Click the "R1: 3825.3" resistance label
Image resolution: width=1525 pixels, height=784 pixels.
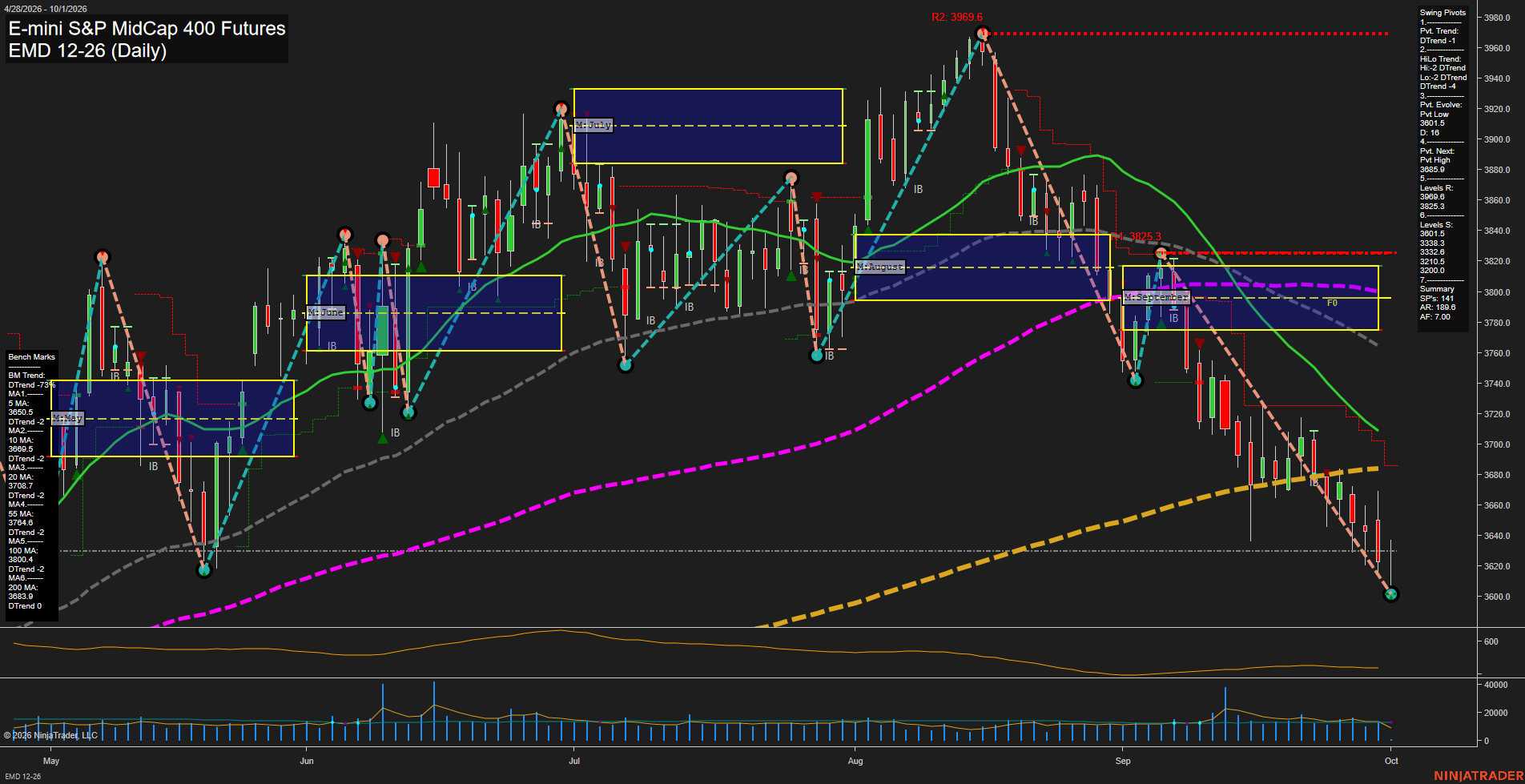coord(1136,236)
